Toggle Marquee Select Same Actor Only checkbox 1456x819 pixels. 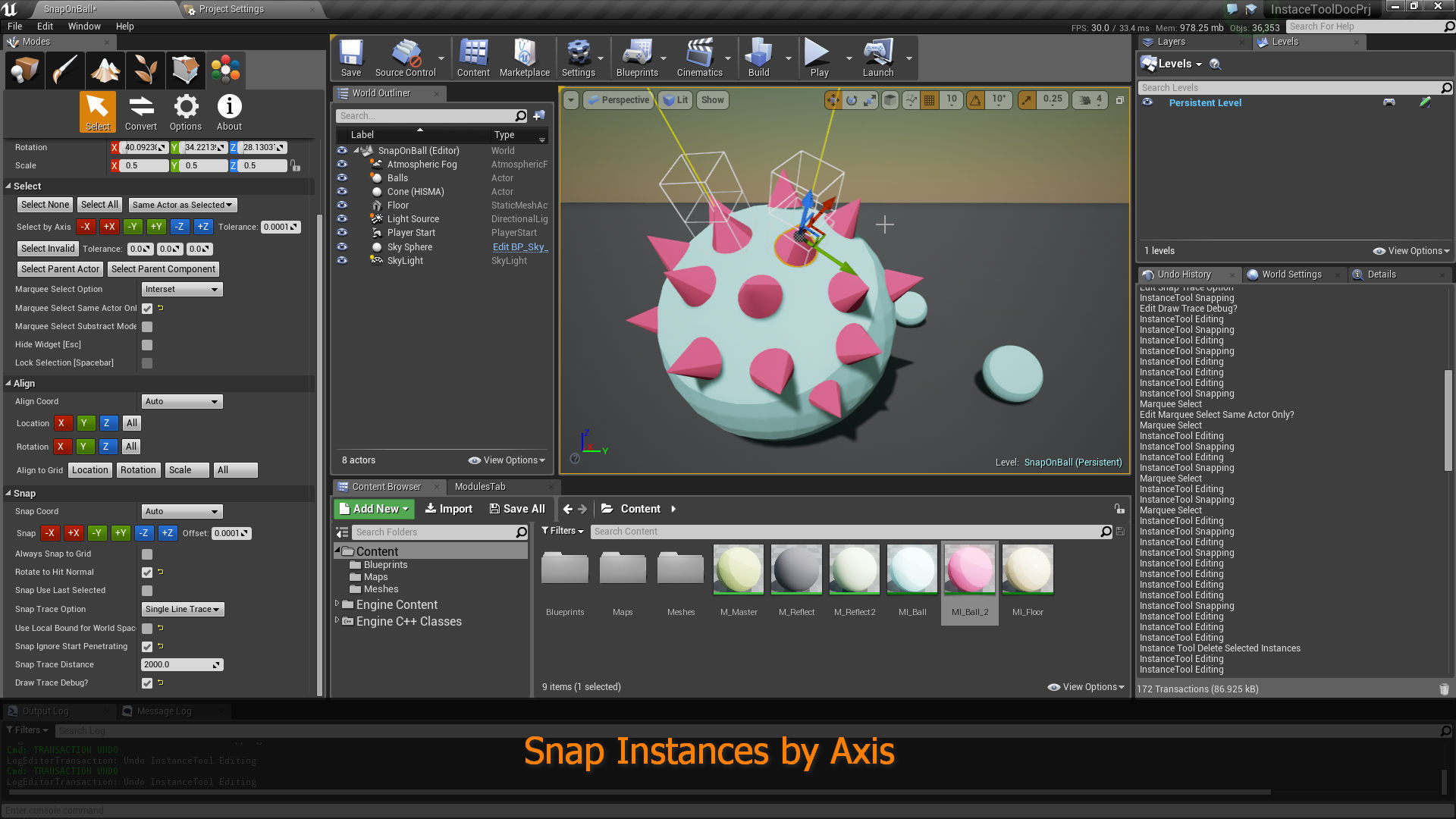(147, 308)
